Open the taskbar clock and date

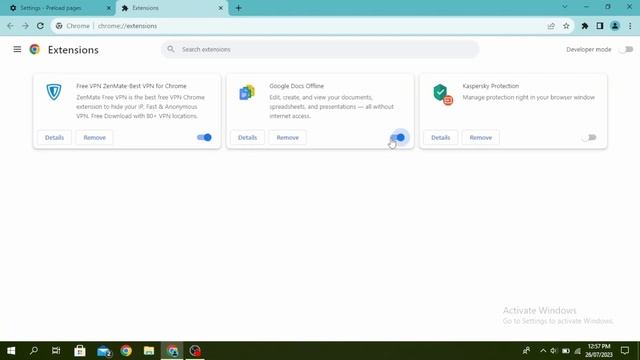(599, 351)
